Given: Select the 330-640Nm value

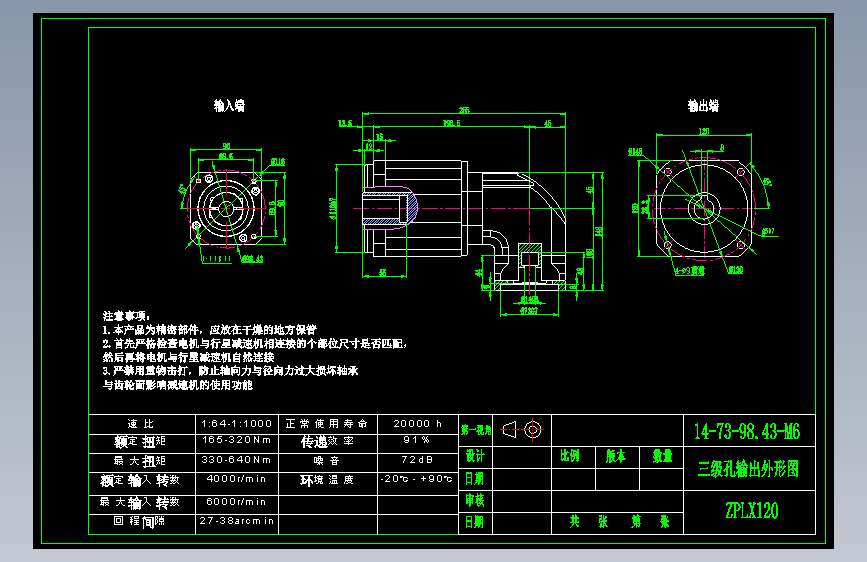Looking at the screenshot, I should (237, 460).
